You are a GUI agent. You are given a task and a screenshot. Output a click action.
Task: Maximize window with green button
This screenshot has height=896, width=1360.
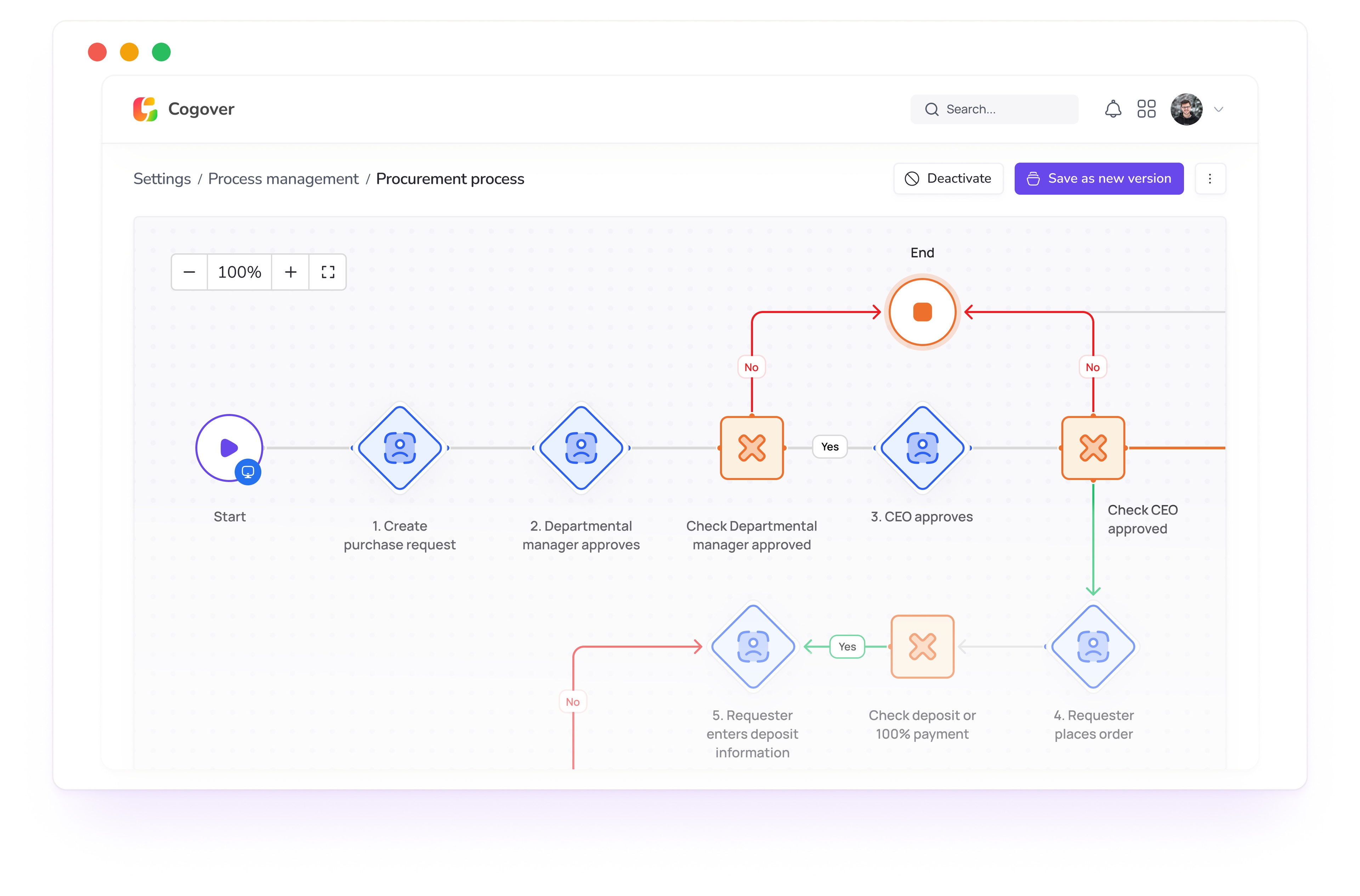coord(161,52)
